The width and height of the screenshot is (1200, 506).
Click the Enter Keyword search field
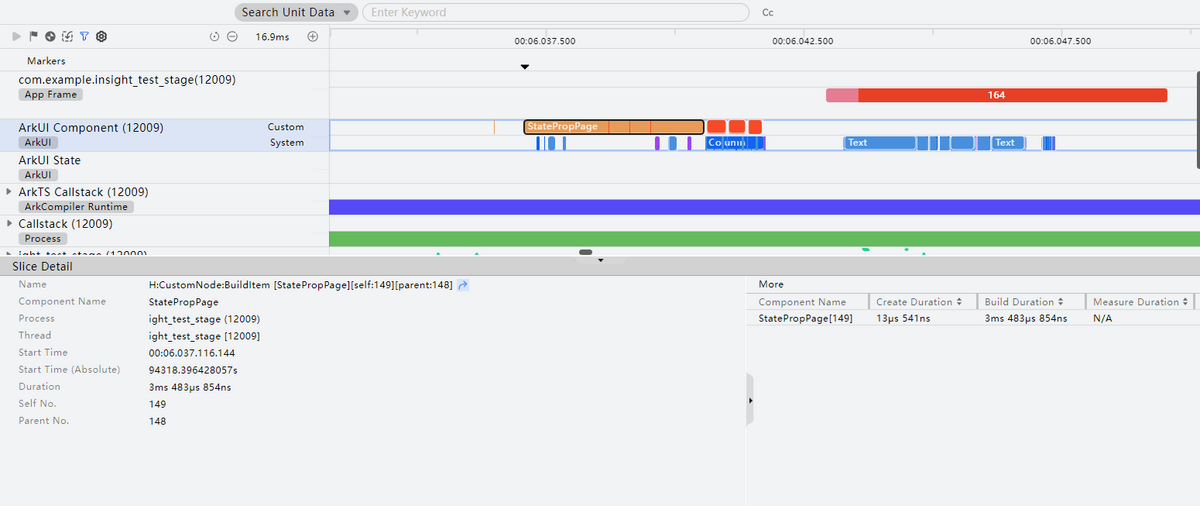point(555,13)
